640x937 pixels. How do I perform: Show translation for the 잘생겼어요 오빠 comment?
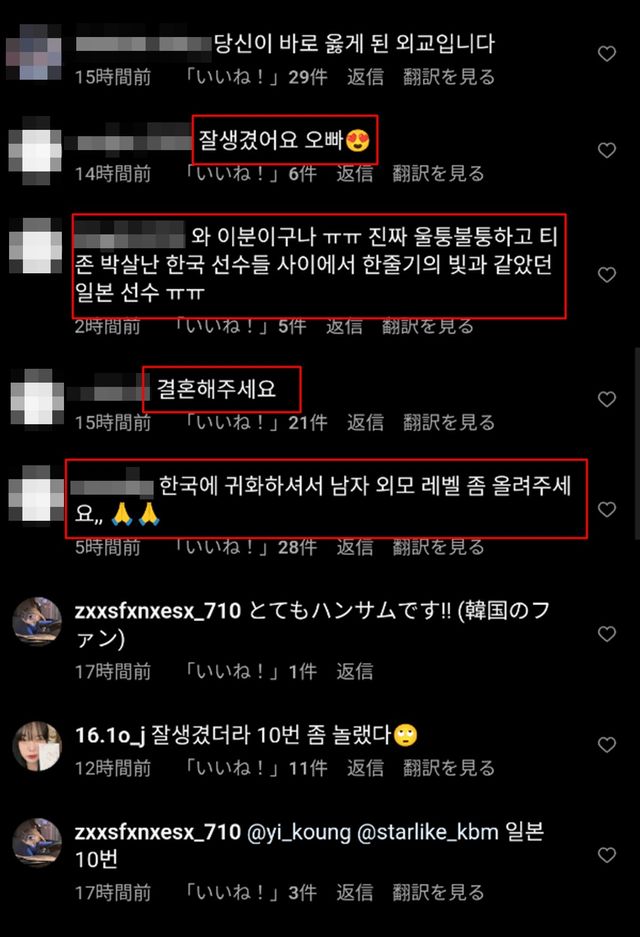click(438, 174)
